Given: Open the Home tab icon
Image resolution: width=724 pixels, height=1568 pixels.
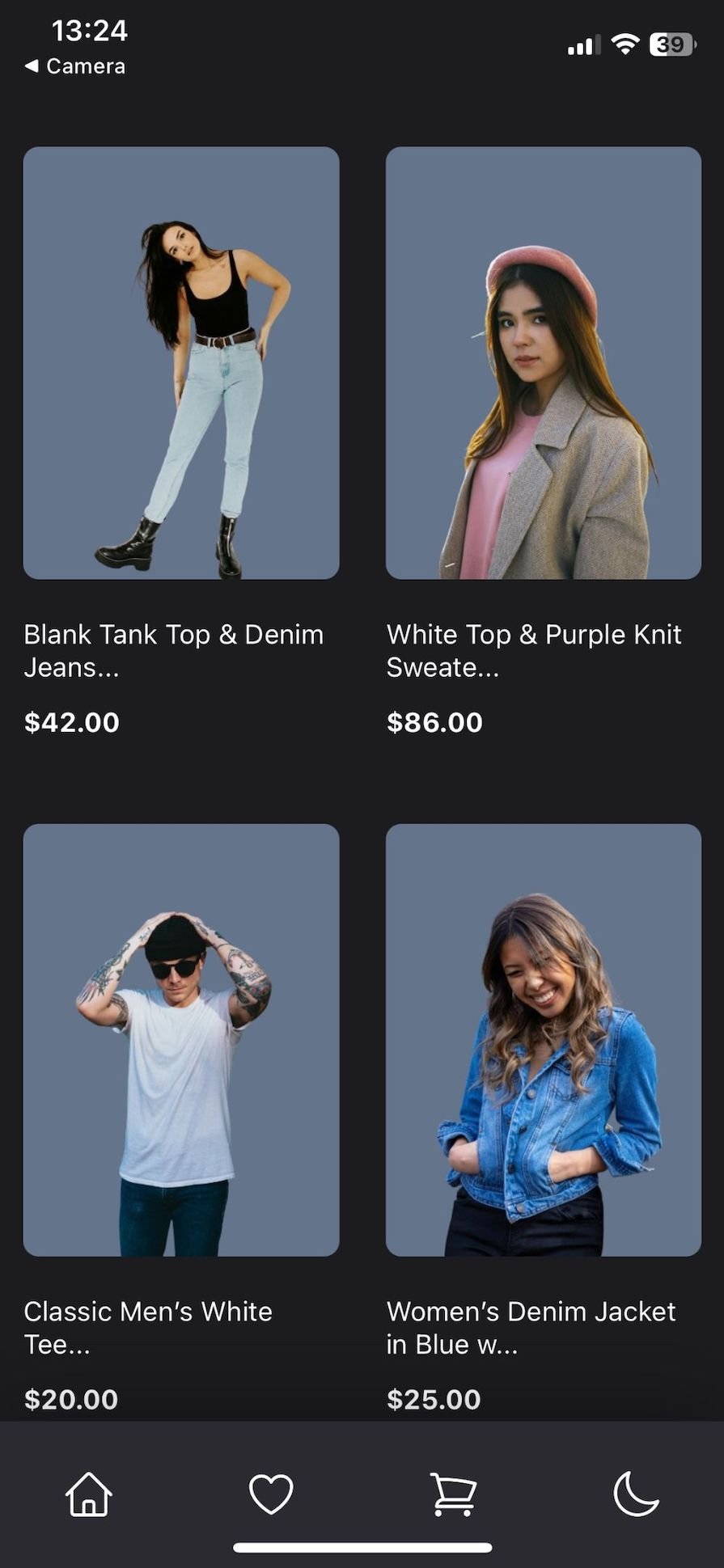Looking at the screenshot, I should 89,1494.
